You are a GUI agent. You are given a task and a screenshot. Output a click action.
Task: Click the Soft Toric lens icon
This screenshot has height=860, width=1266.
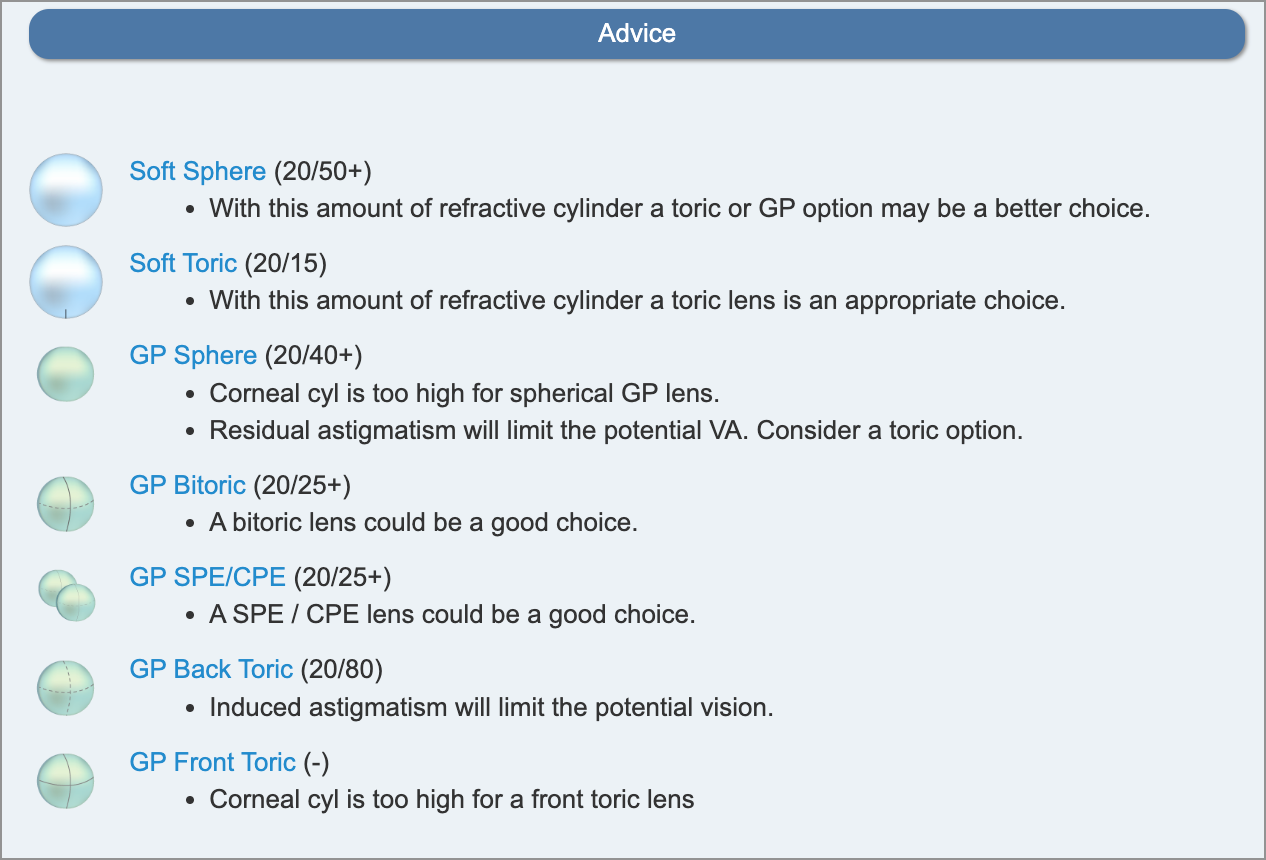pyautogui.click(x=66, y=282)
